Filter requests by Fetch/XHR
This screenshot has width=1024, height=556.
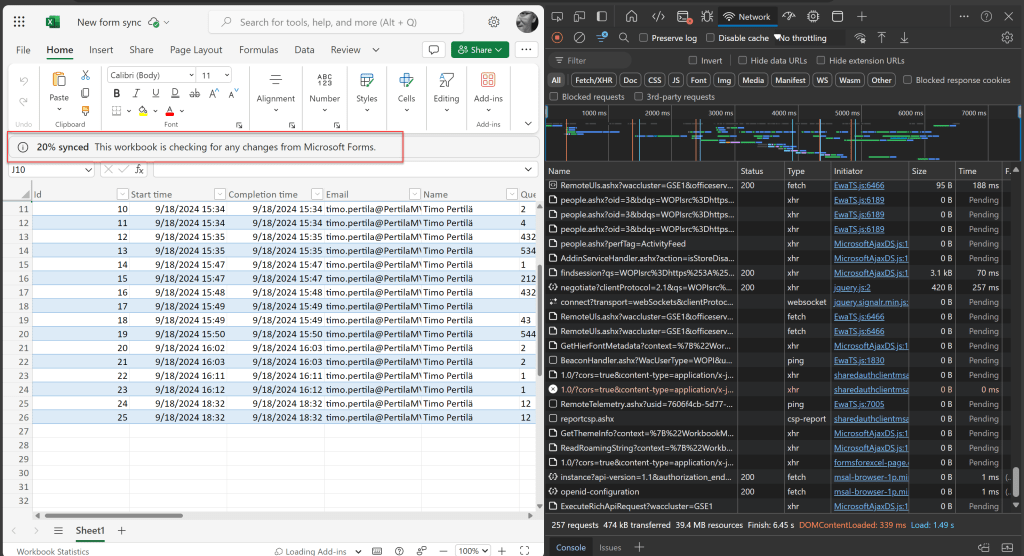coord(593,80)
